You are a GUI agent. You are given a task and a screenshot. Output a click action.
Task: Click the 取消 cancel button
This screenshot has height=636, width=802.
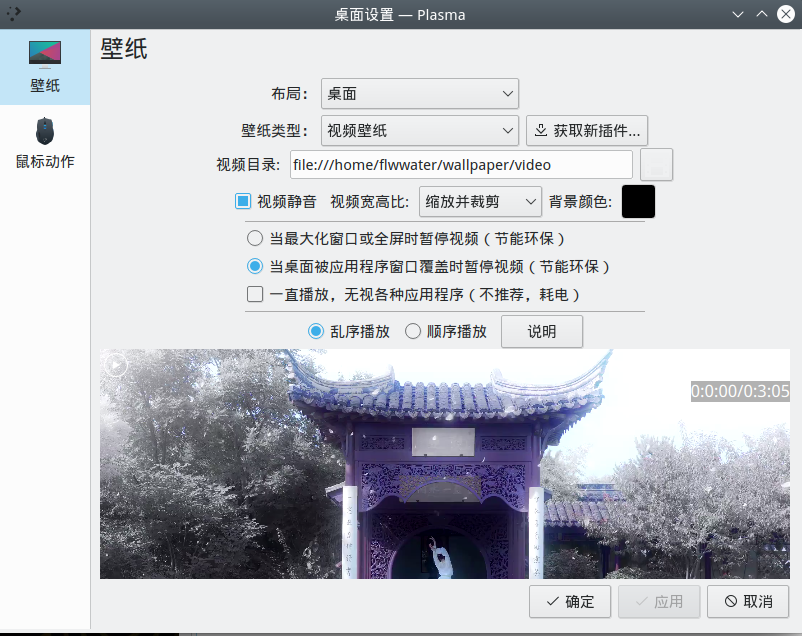point(748,601)
